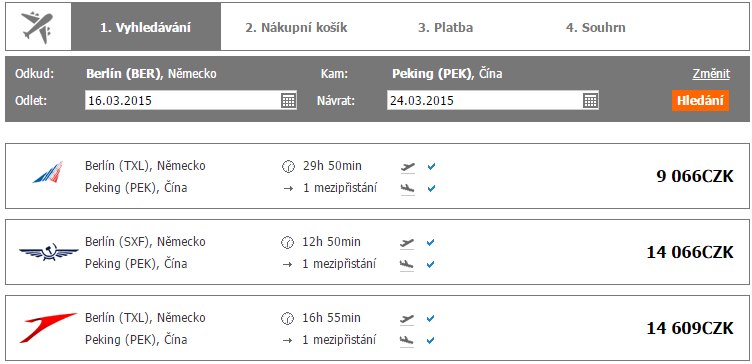This screenshot has height=364, width=752.
Task: Toggle the outbound checkmark on the 9 066CZK flight
Action: click(x=431, y=166)
